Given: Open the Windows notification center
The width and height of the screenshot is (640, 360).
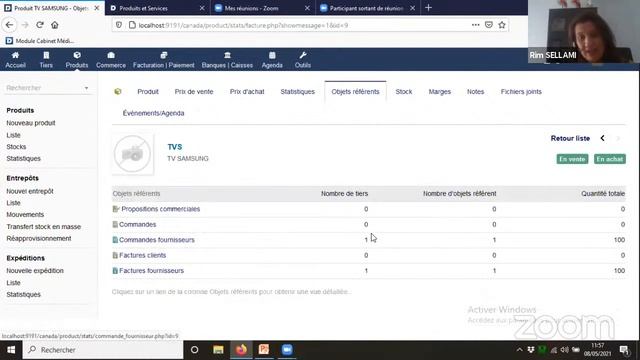Looking at the screenshot, I should point(624,350).
